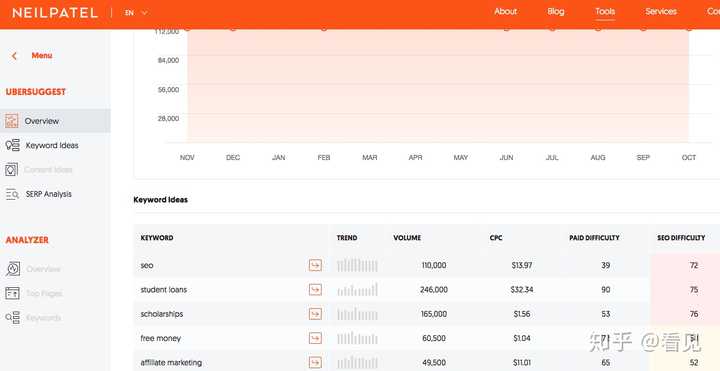The height and width of the screenshot is (371, 720).
Task: Click the Keyword Ideas lightbulb icon
Action: [x=12, y=145]
